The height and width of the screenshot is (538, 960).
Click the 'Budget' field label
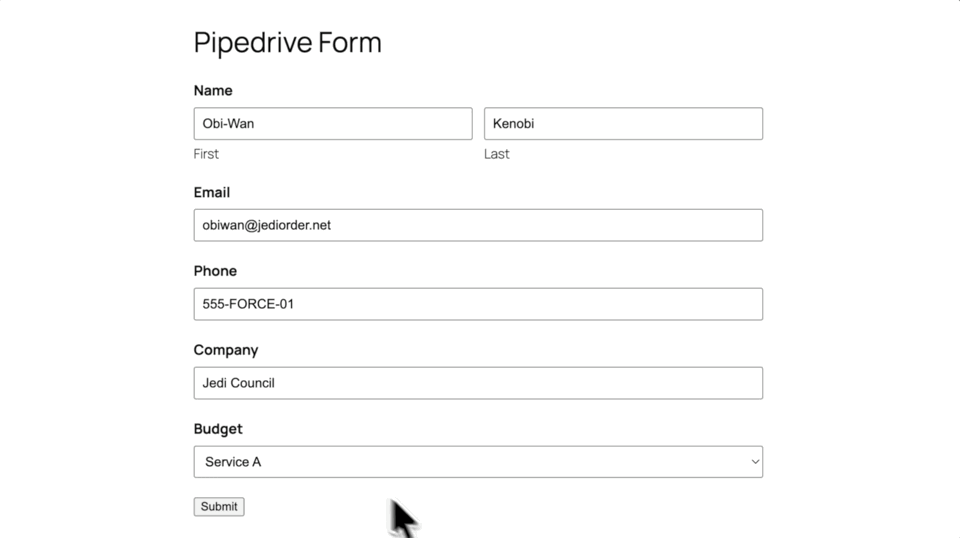pos(218,429)
